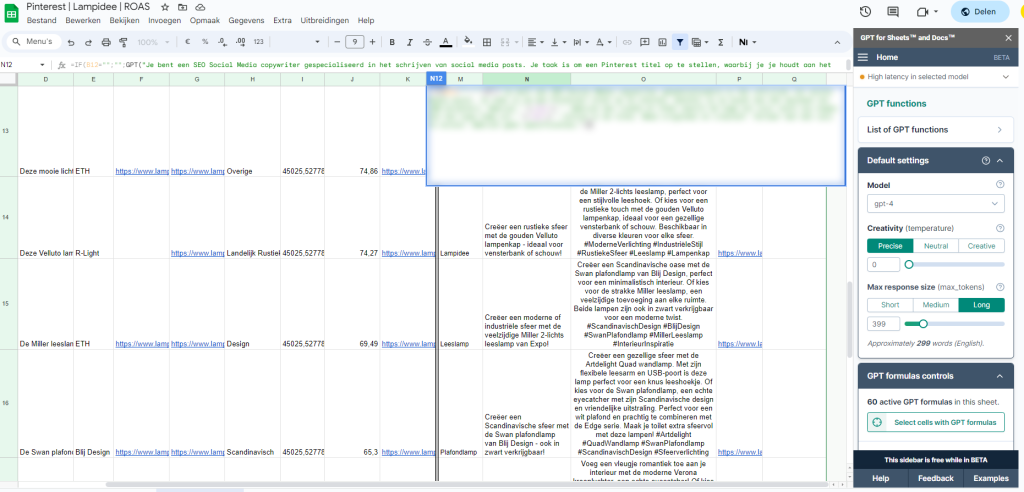Open the Invoegen menu
Viewport: 1024px width, 492px height.
(165, 20)
